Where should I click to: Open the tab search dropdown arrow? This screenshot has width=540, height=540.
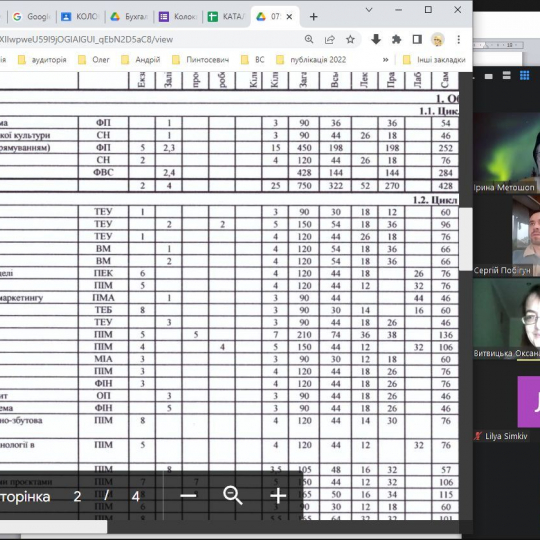click(x=369, y=10)
